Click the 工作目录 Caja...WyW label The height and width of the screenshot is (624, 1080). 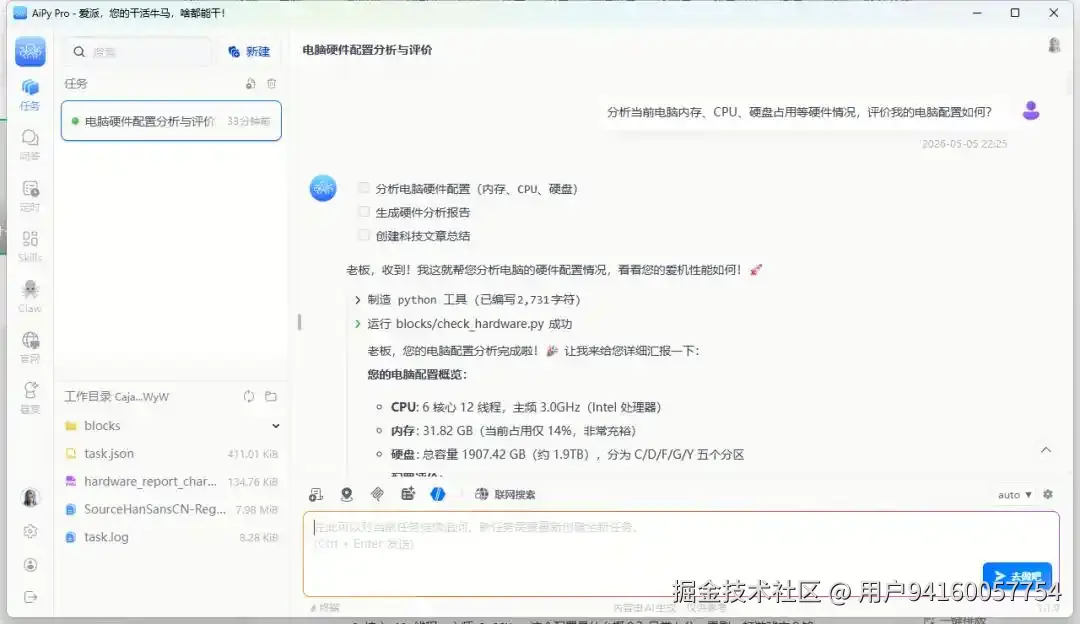(x=116, y=396)
